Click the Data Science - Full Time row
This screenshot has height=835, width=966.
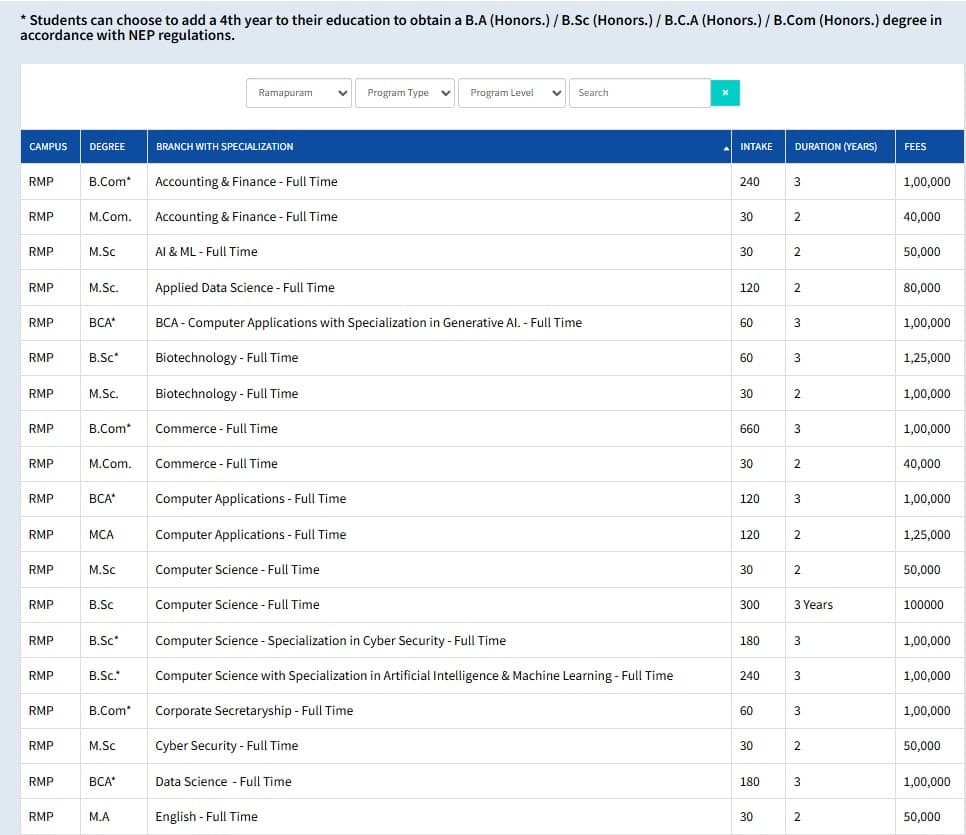pos(223,782)
